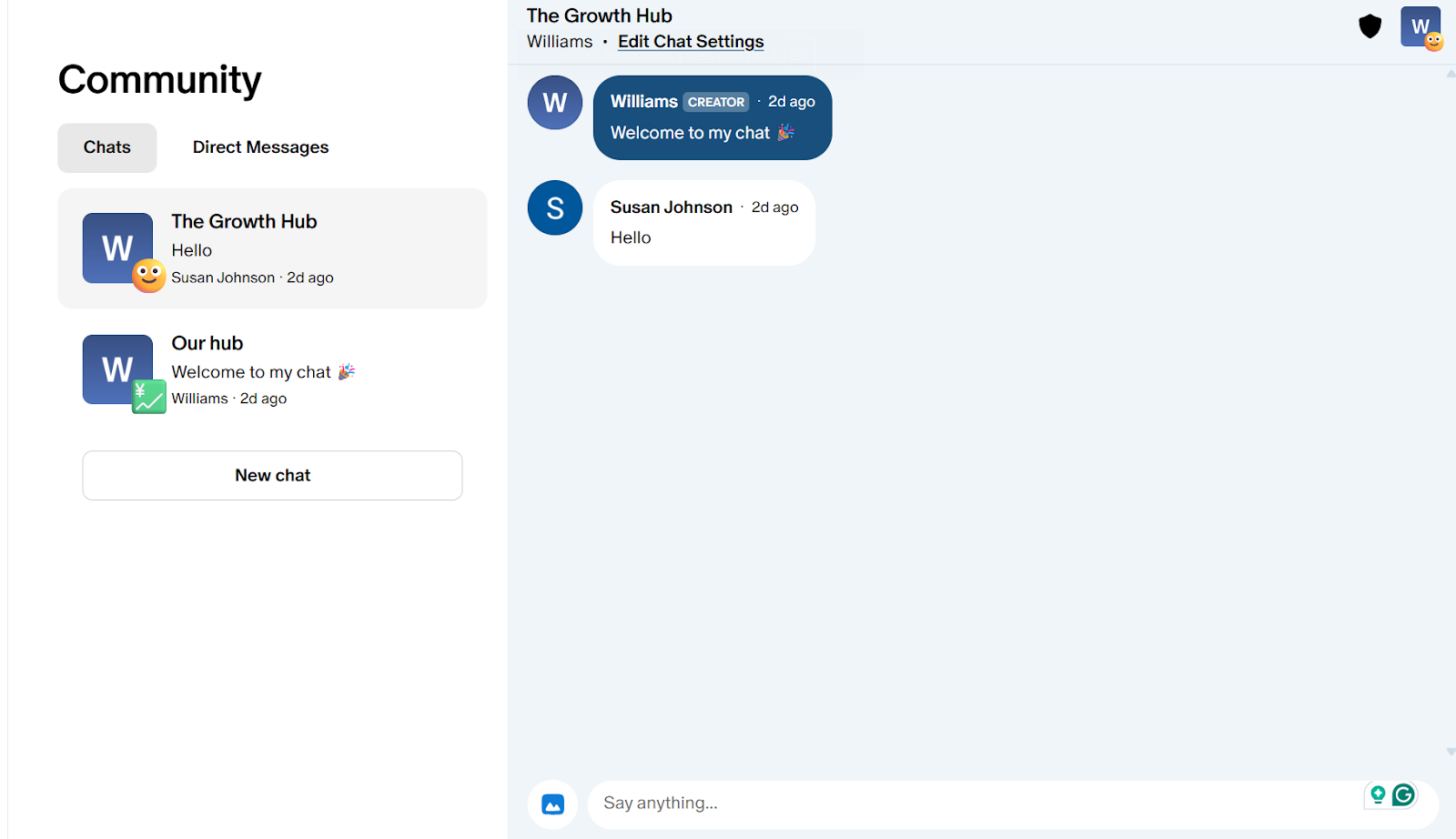This screenshot has height=839, width=1456.
Task: Click the W profile avatar in header
Action: click(x=1421, y=27)
